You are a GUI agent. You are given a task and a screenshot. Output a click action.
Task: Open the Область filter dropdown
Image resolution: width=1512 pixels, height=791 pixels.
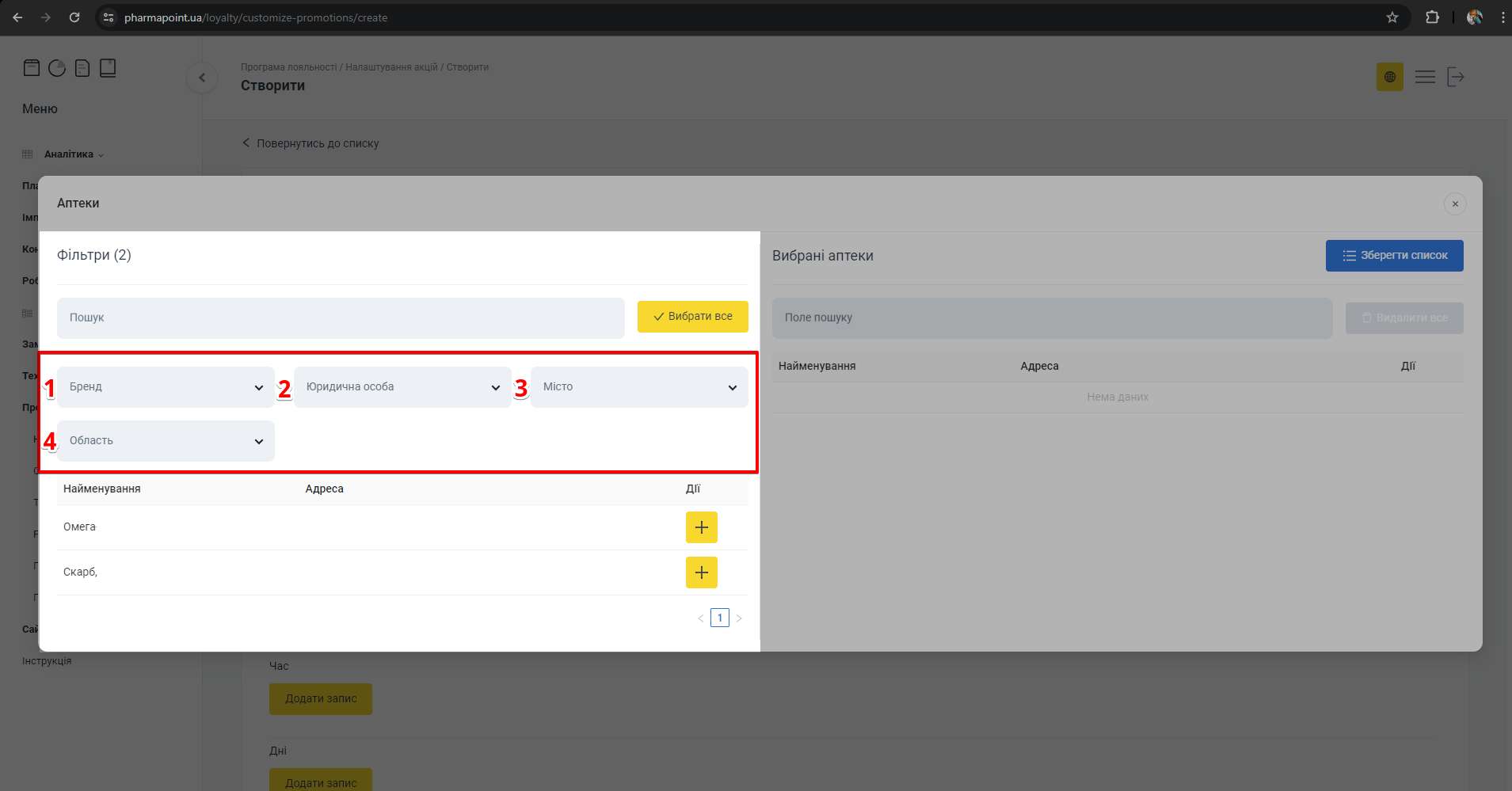[166, 441]
